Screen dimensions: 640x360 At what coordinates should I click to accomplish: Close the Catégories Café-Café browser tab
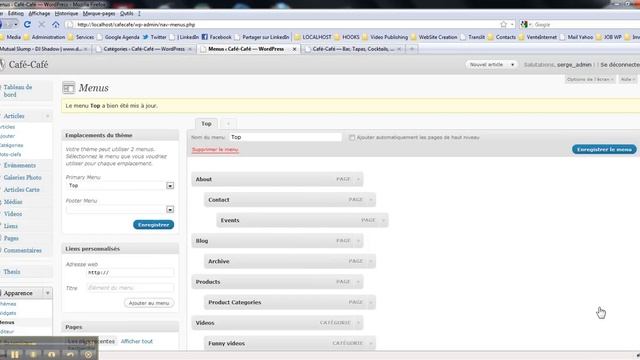click(x=190, y=49)
